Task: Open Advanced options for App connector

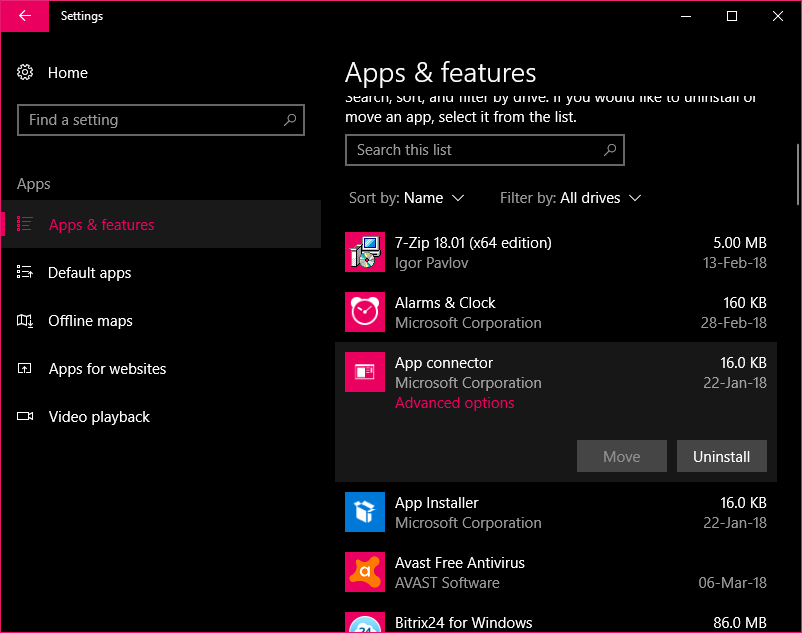Action: (454, 403)
